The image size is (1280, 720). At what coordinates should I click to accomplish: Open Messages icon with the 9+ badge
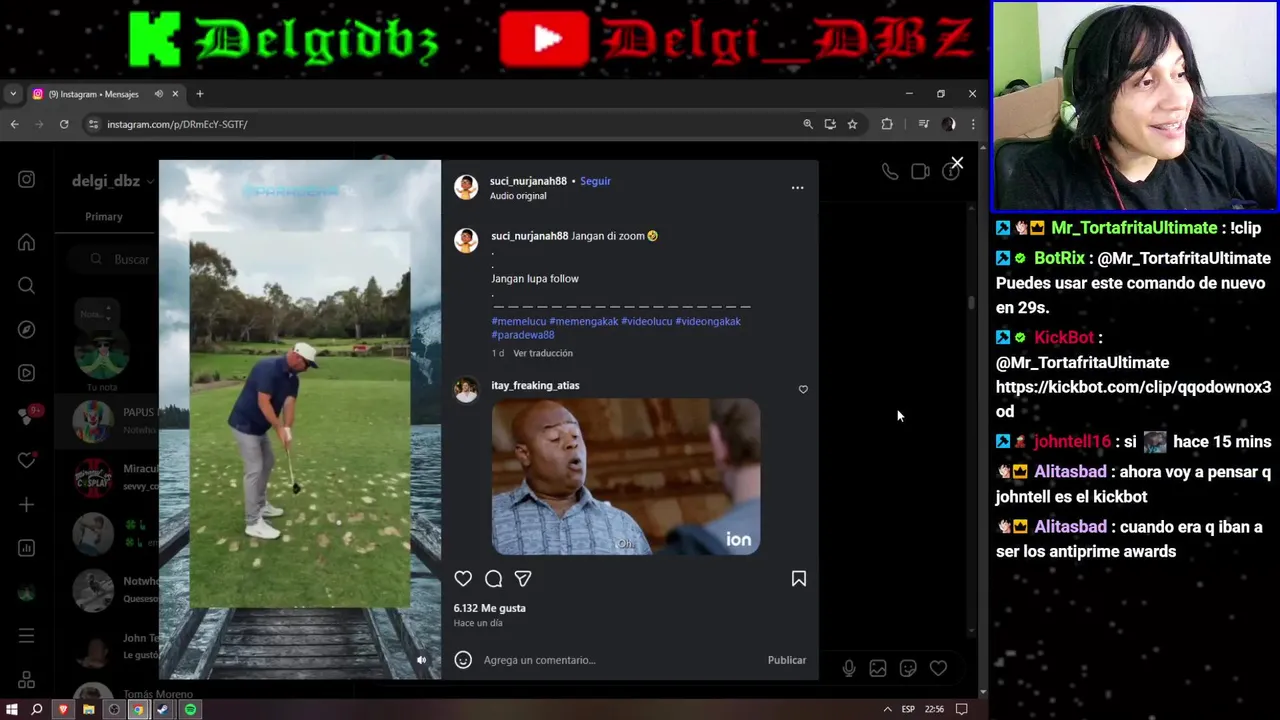[27, 417]
